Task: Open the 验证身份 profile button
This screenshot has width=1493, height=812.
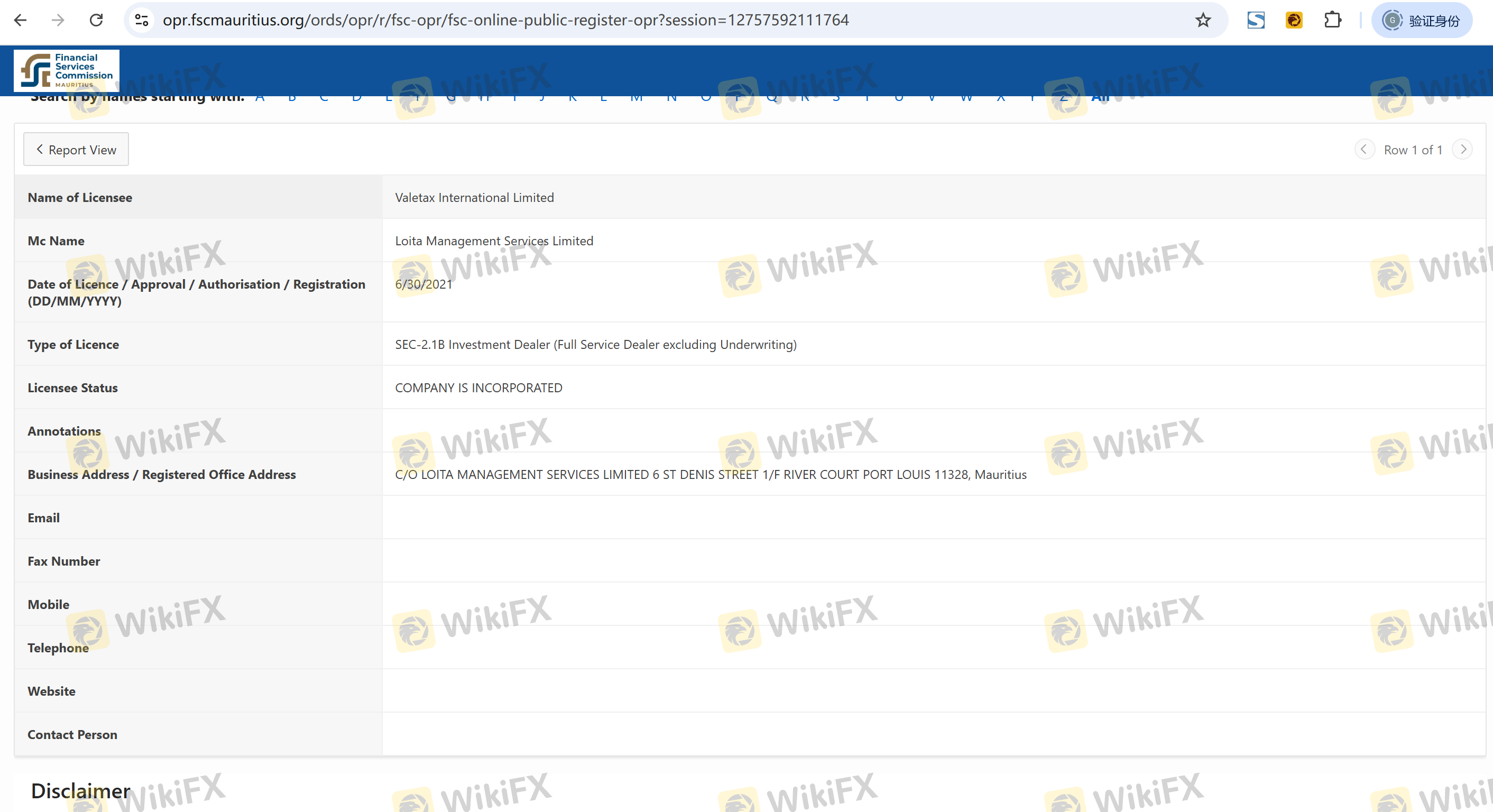Action: (1422, 20)
